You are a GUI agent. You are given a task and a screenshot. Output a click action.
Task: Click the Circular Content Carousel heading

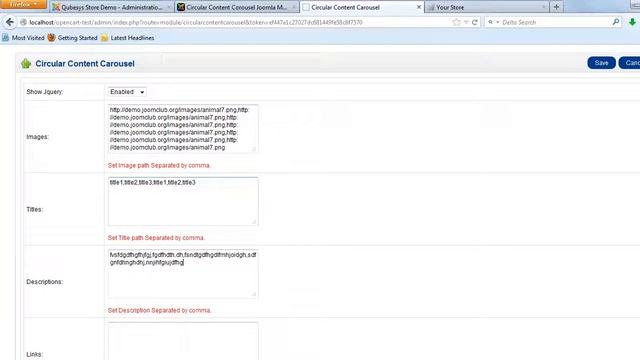pyautogui.click(x=85, y=64)
